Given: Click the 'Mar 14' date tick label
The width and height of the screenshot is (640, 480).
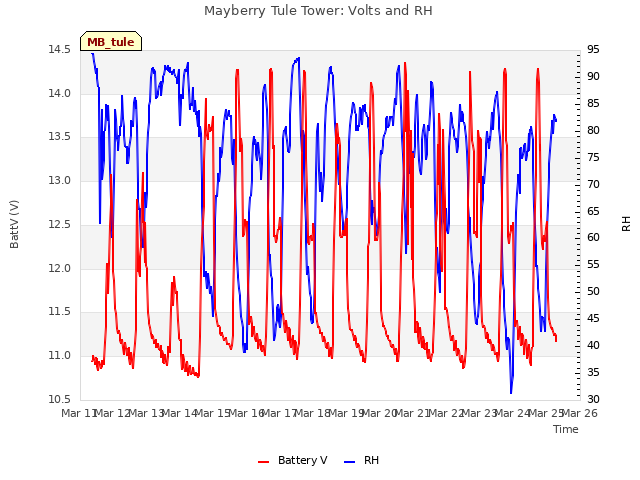Looking at the screenshot, I should [180, 413].
